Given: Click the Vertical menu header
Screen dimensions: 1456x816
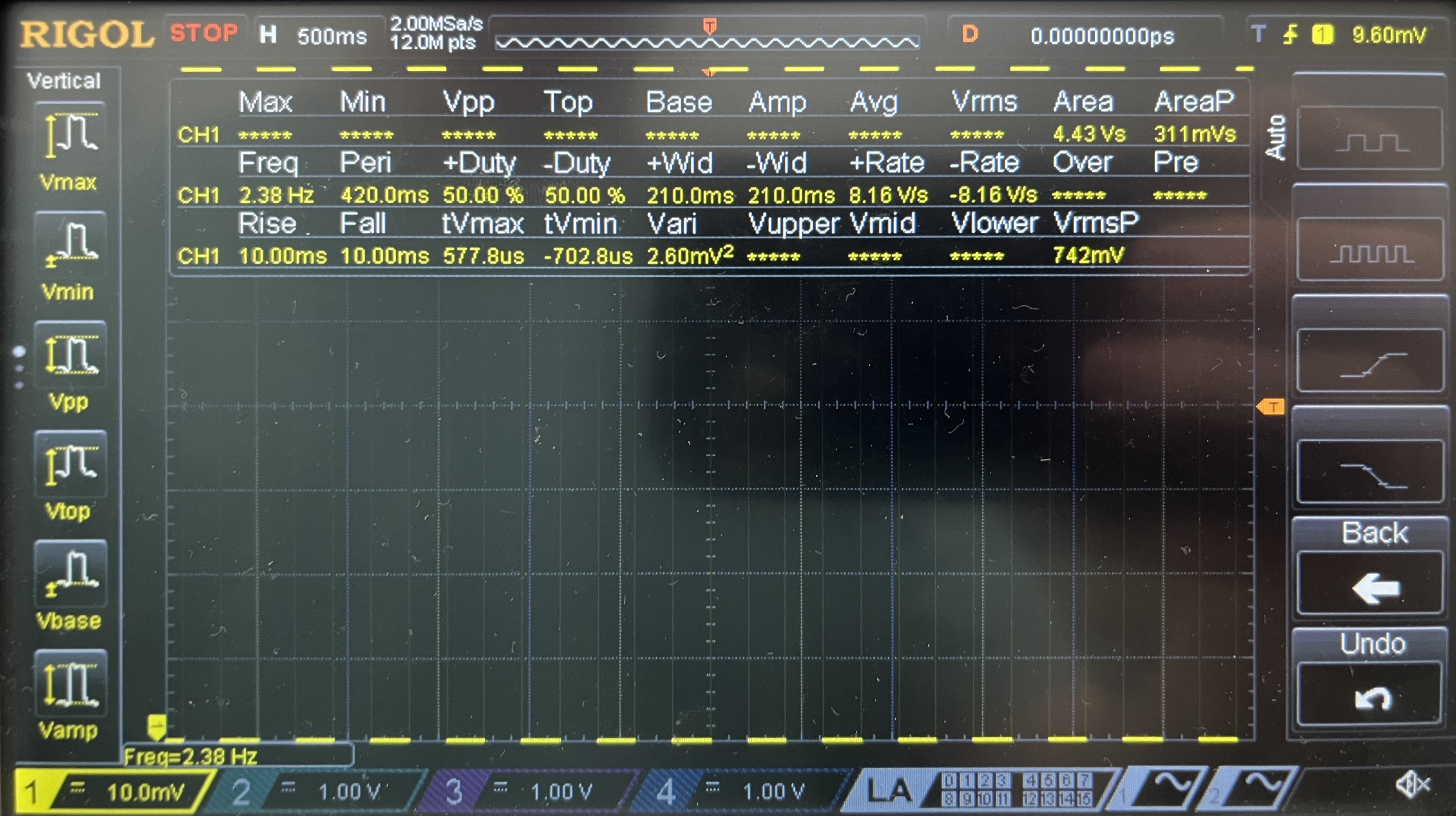Looking at the screenshot, I should 64,81.
